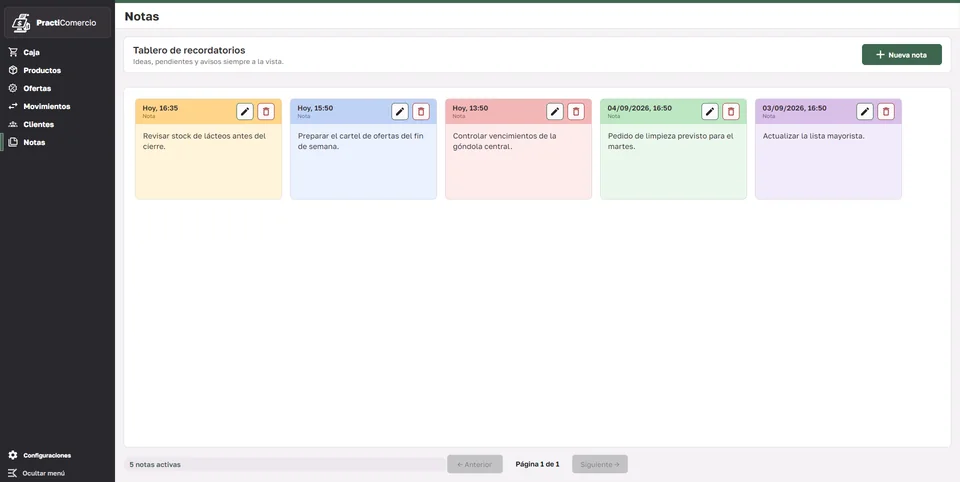This screenshot has height=482, width=960.
Task: Click the '04/09/2026, 16:50' timestamp
Action: (x=639, y=108)
